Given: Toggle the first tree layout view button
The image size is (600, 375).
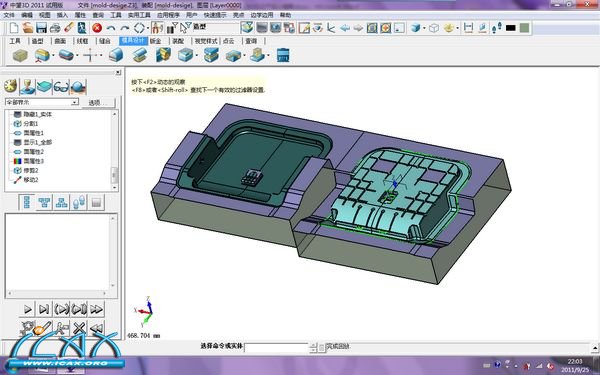Looking at the screenshot, I should 27,202.
